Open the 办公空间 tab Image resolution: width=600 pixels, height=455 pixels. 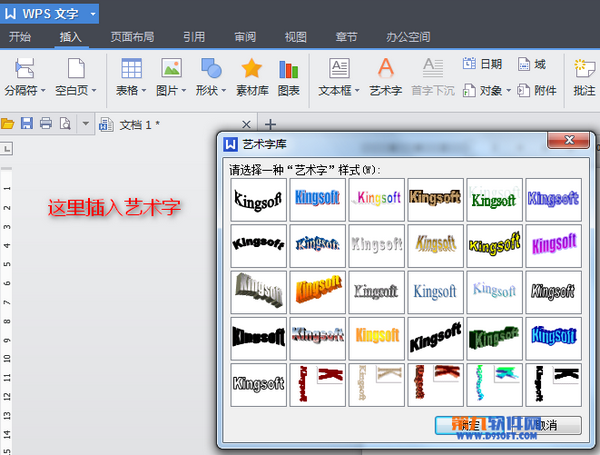point(408,37)
